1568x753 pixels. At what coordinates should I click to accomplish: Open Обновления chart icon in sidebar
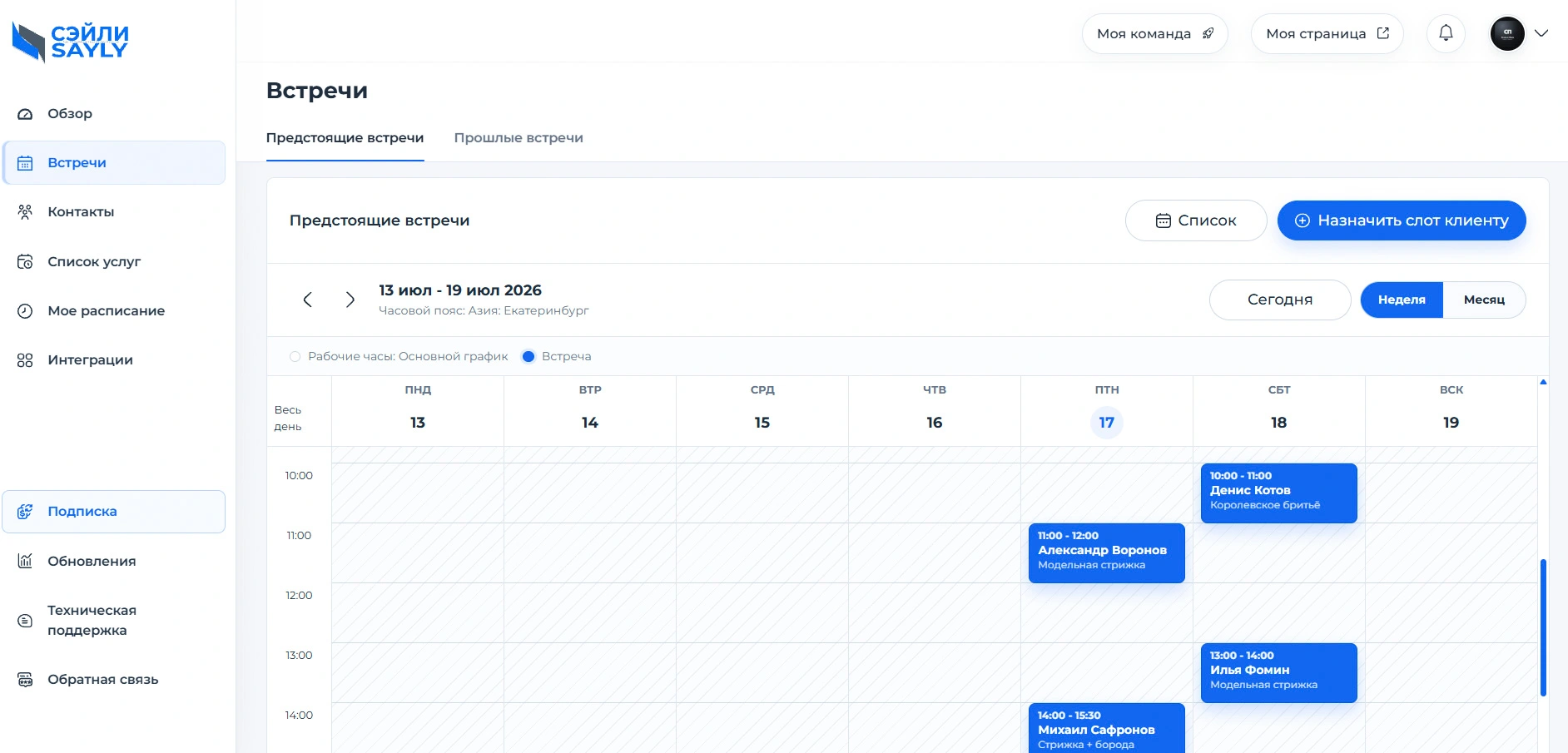pyautogui.click(x=25, y=561)
